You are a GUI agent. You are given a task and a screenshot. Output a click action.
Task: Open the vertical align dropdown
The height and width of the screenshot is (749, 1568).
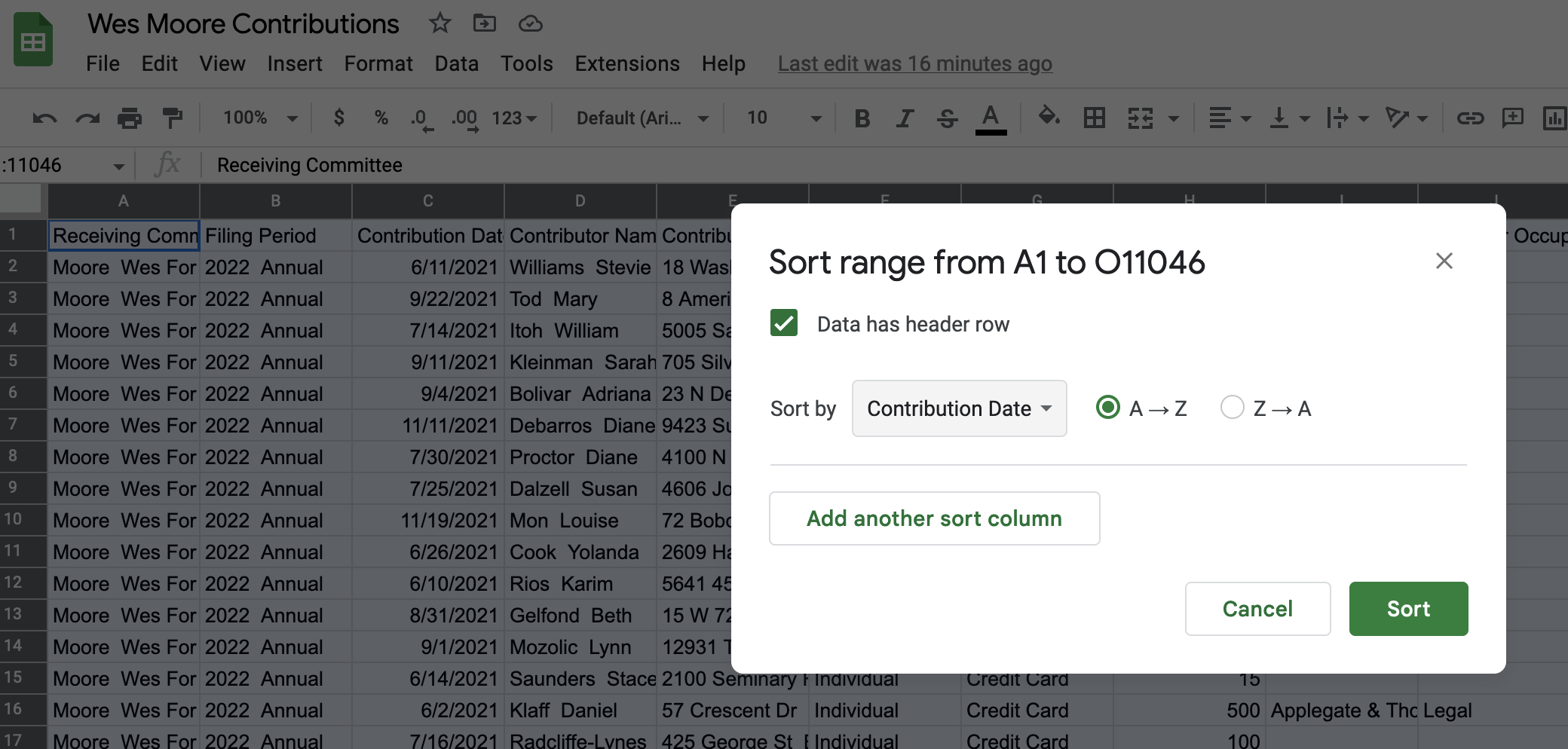tap(1290, 118)
